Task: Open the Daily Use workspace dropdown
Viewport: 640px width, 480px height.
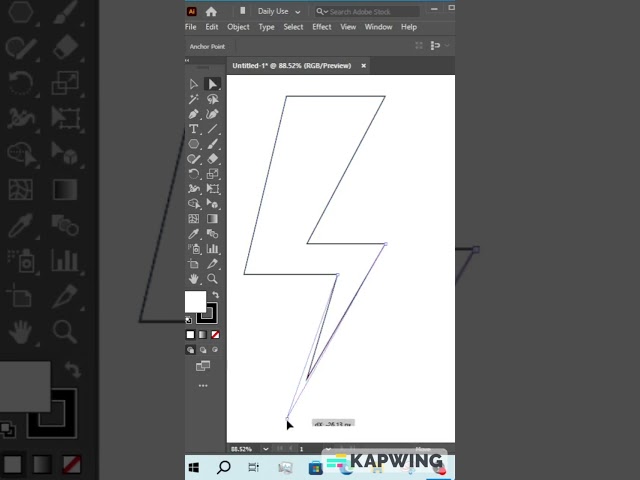Action: [x=279, y=11]
